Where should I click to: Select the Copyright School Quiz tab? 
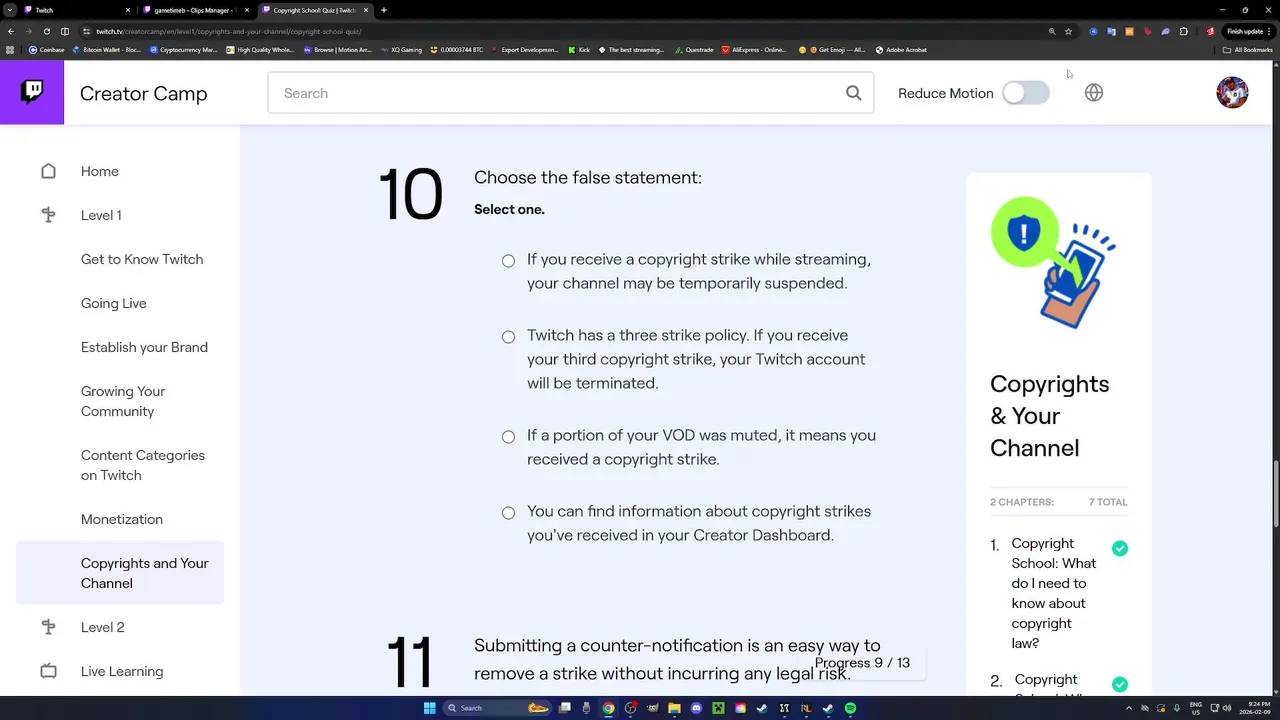[315, 10]
